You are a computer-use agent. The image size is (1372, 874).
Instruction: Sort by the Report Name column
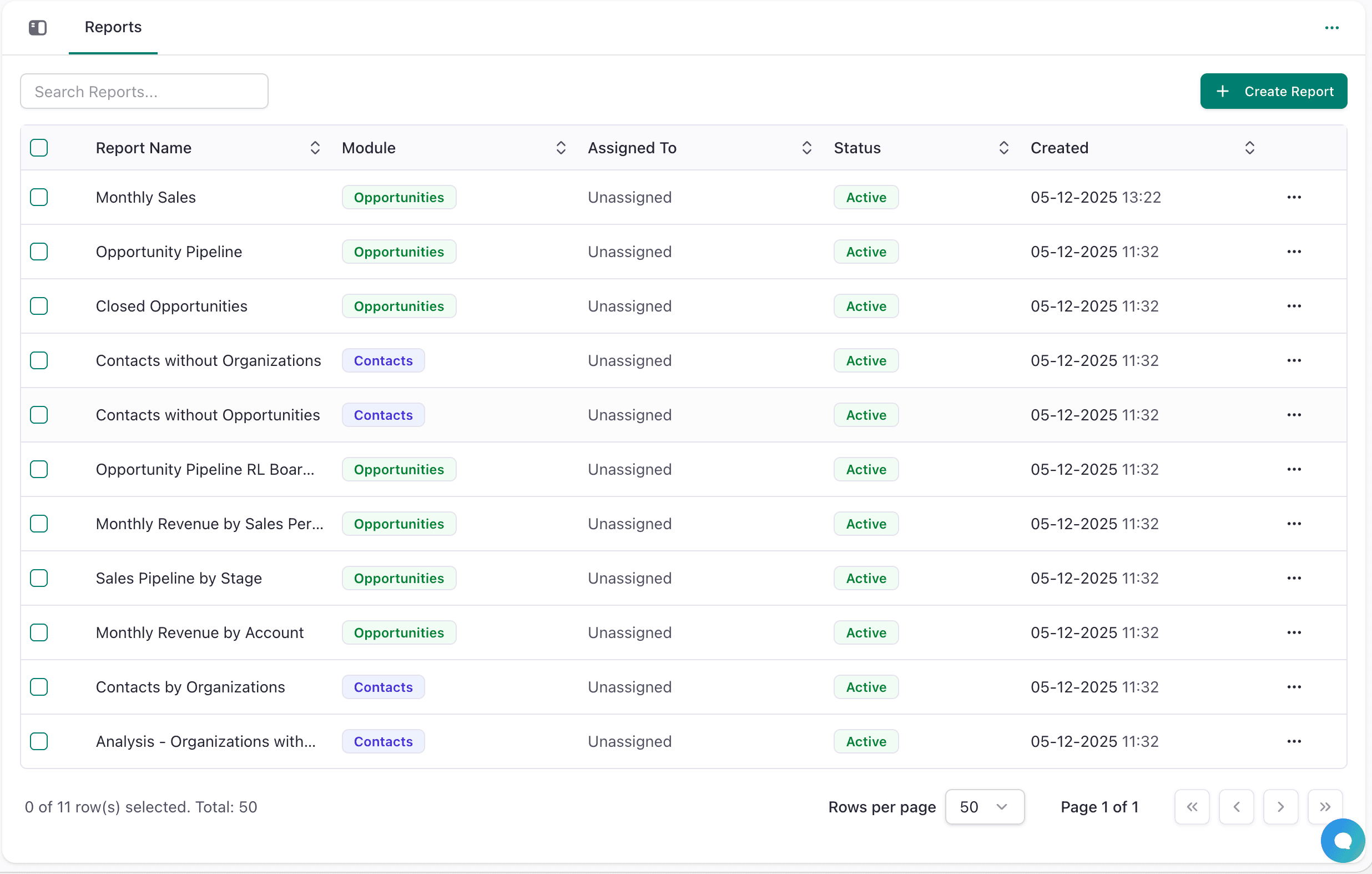(315, 148)
